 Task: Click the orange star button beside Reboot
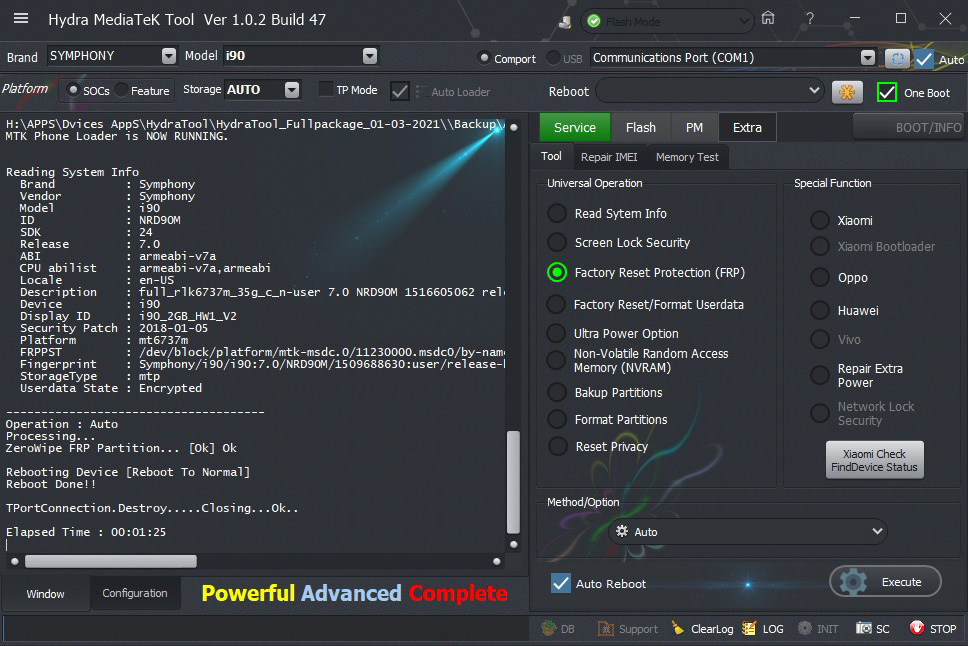[847, 93]
